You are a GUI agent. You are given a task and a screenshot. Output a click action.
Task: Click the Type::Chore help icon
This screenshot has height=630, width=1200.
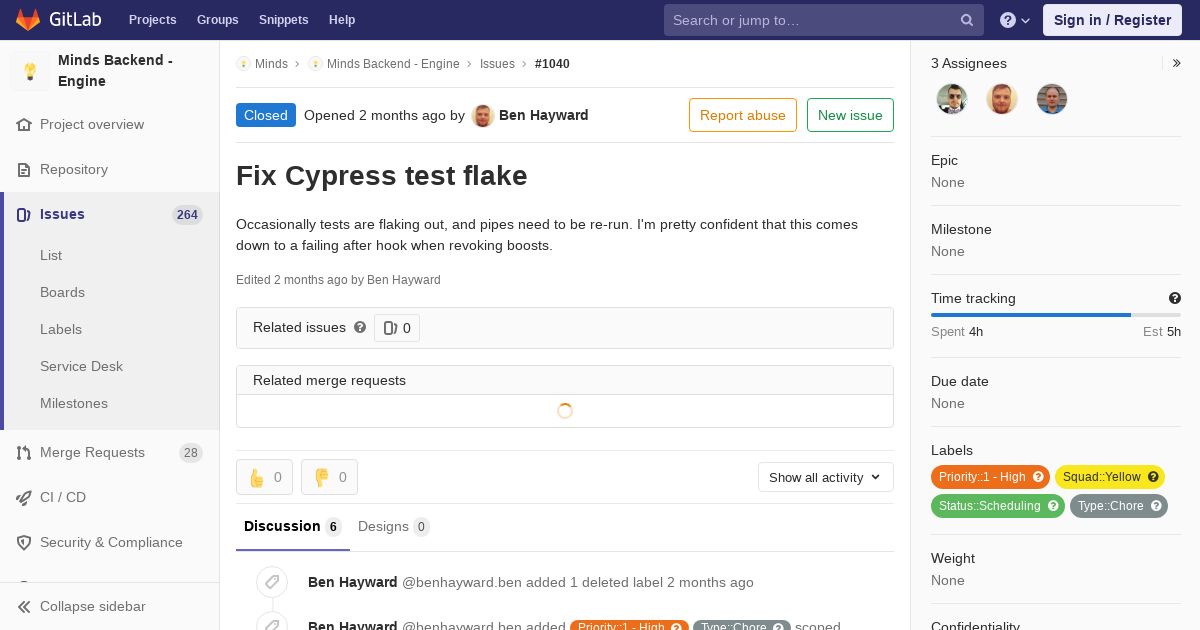pyautogui.click(x=1158, y=506)
